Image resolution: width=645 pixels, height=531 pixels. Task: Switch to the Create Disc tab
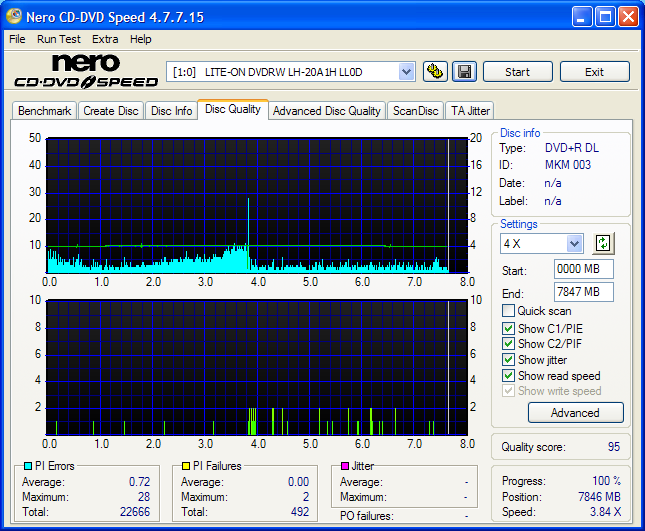111,111
